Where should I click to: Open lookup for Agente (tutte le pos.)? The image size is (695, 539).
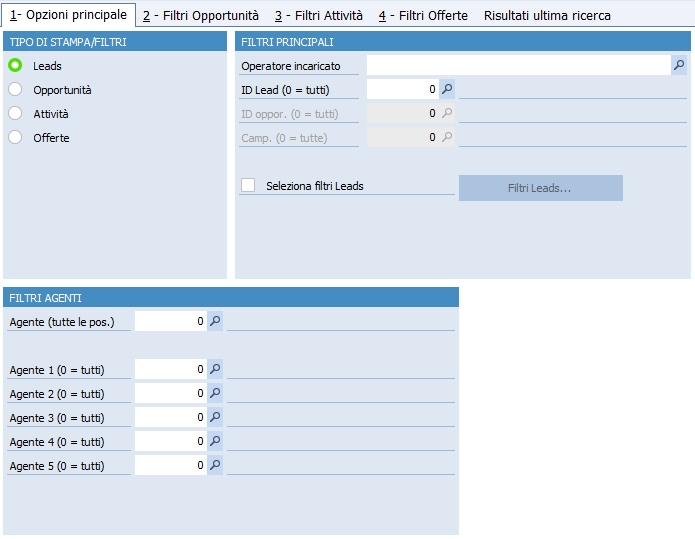click(x=215, y=321)
